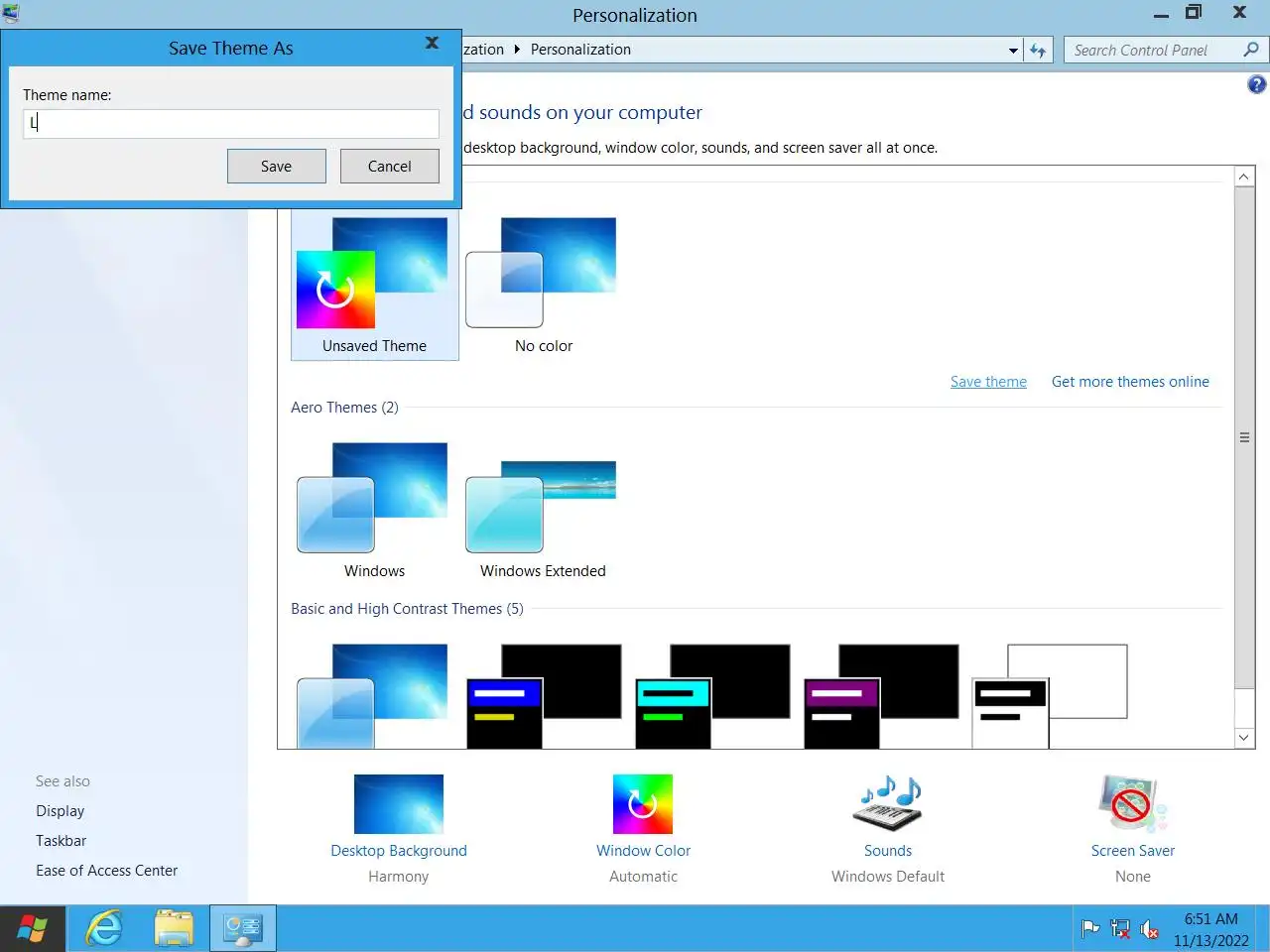
Task: Click the Search Control Panel box
Action: click(1166, 50)
